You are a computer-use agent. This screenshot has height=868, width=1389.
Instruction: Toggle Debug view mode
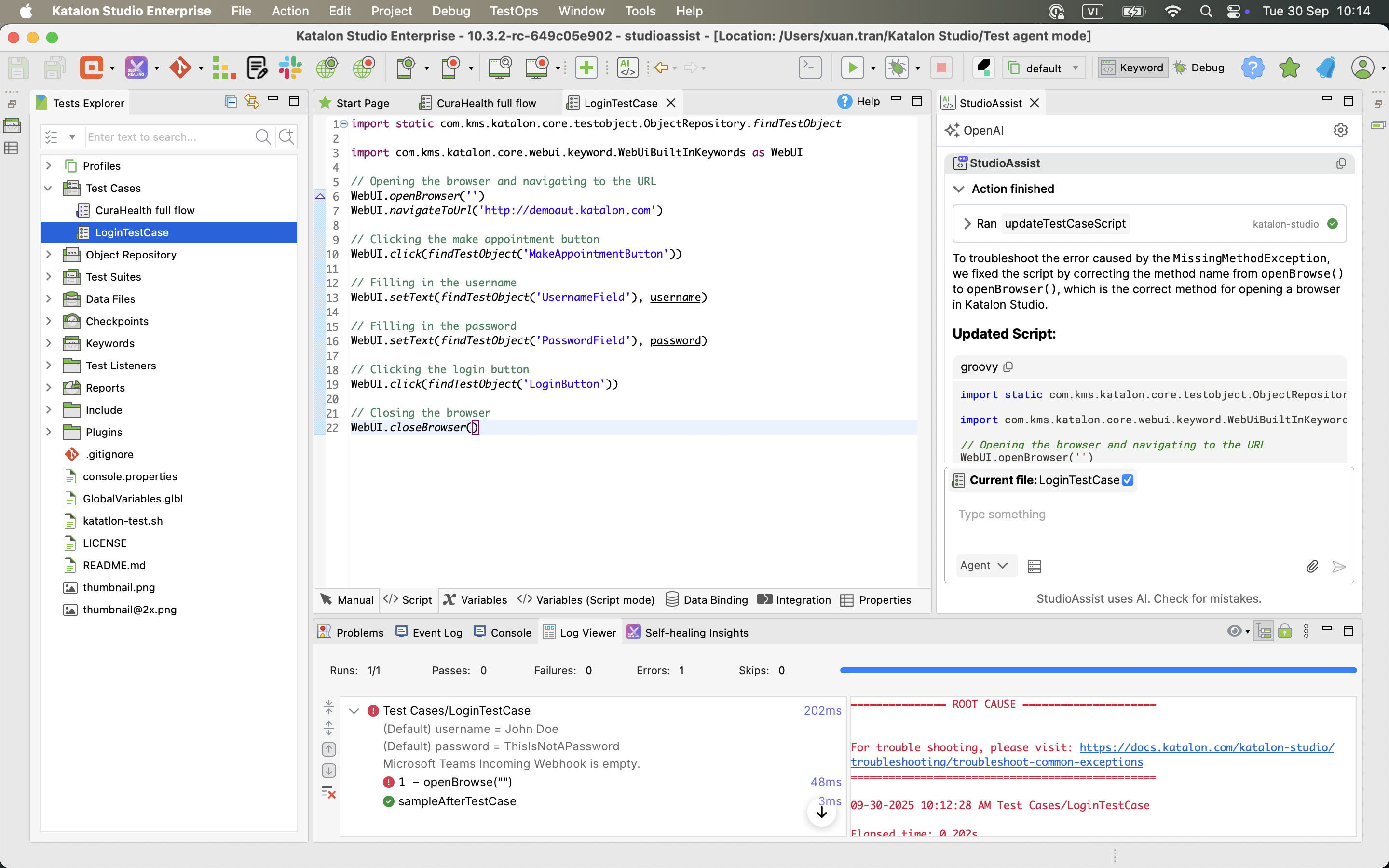click(1199, 68)
